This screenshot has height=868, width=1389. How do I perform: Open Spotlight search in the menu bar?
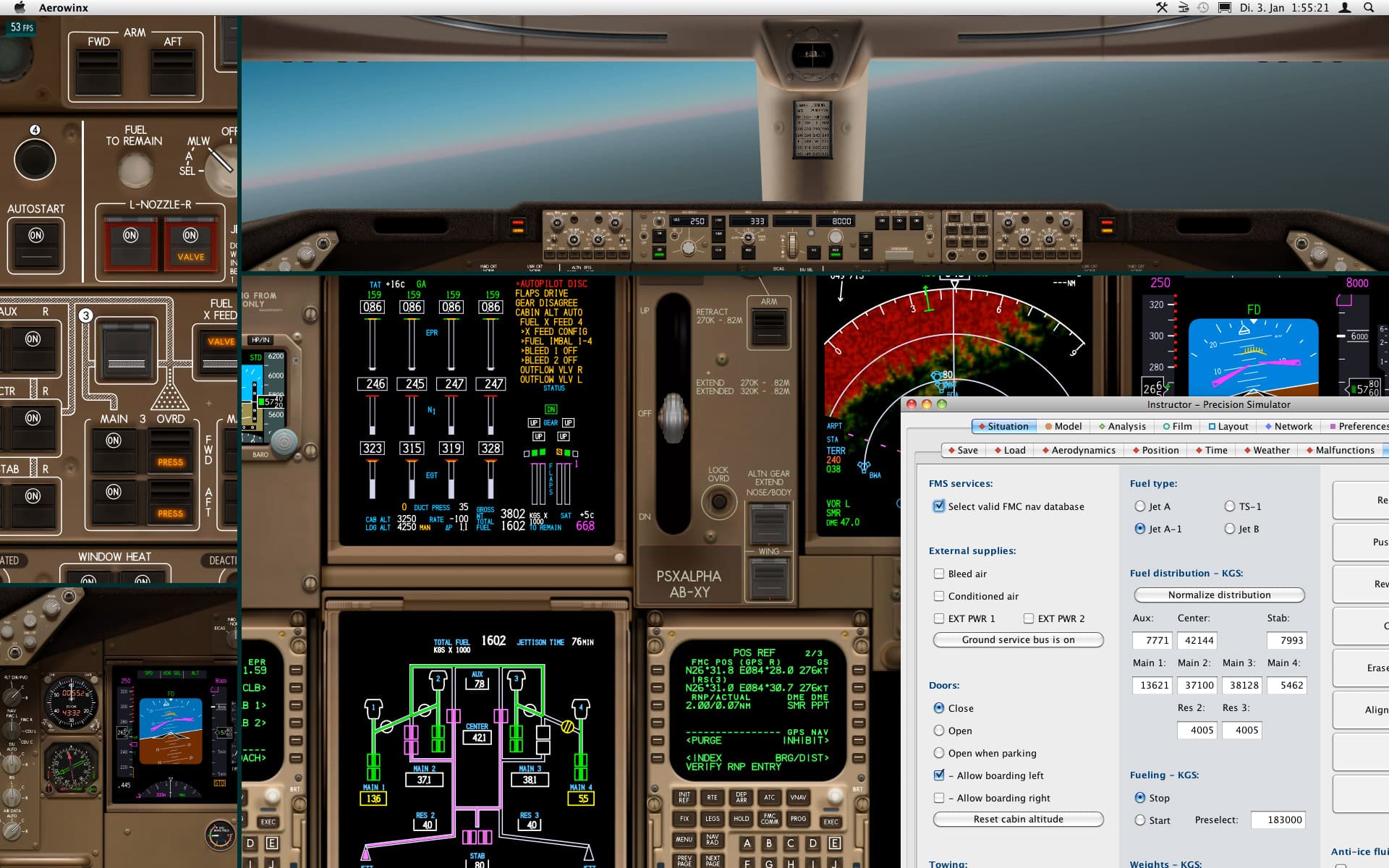pos(1368,8)
